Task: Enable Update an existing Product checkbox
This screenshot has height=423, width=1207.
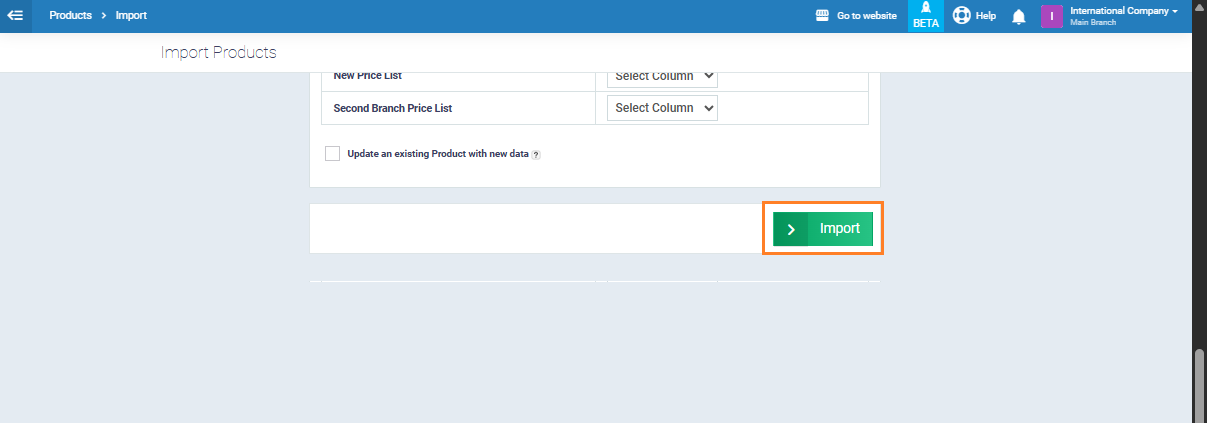Action: [333, 154]
